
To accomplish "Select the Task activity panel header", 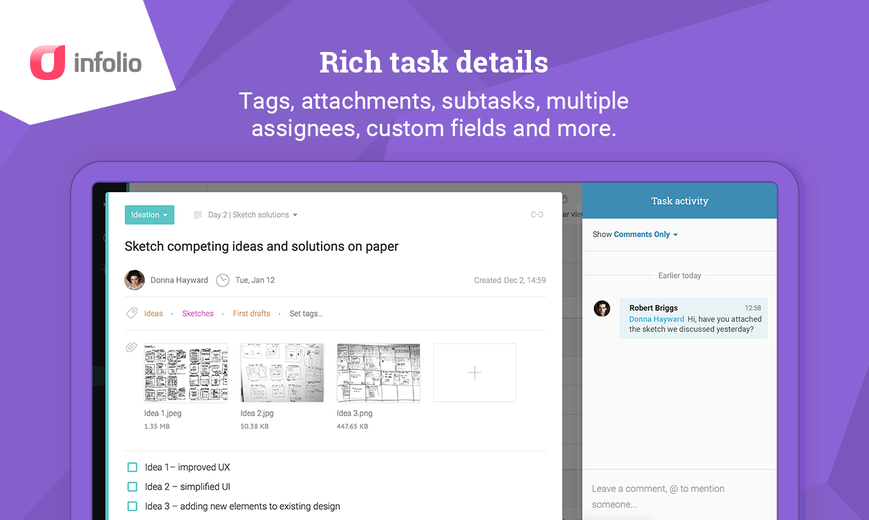I will [x=679, y=201].
